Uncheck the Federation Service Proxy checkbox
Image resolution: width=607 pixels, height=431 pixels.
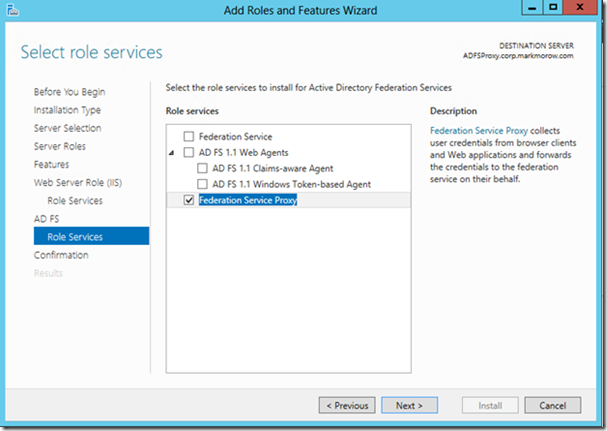(190, 200)
